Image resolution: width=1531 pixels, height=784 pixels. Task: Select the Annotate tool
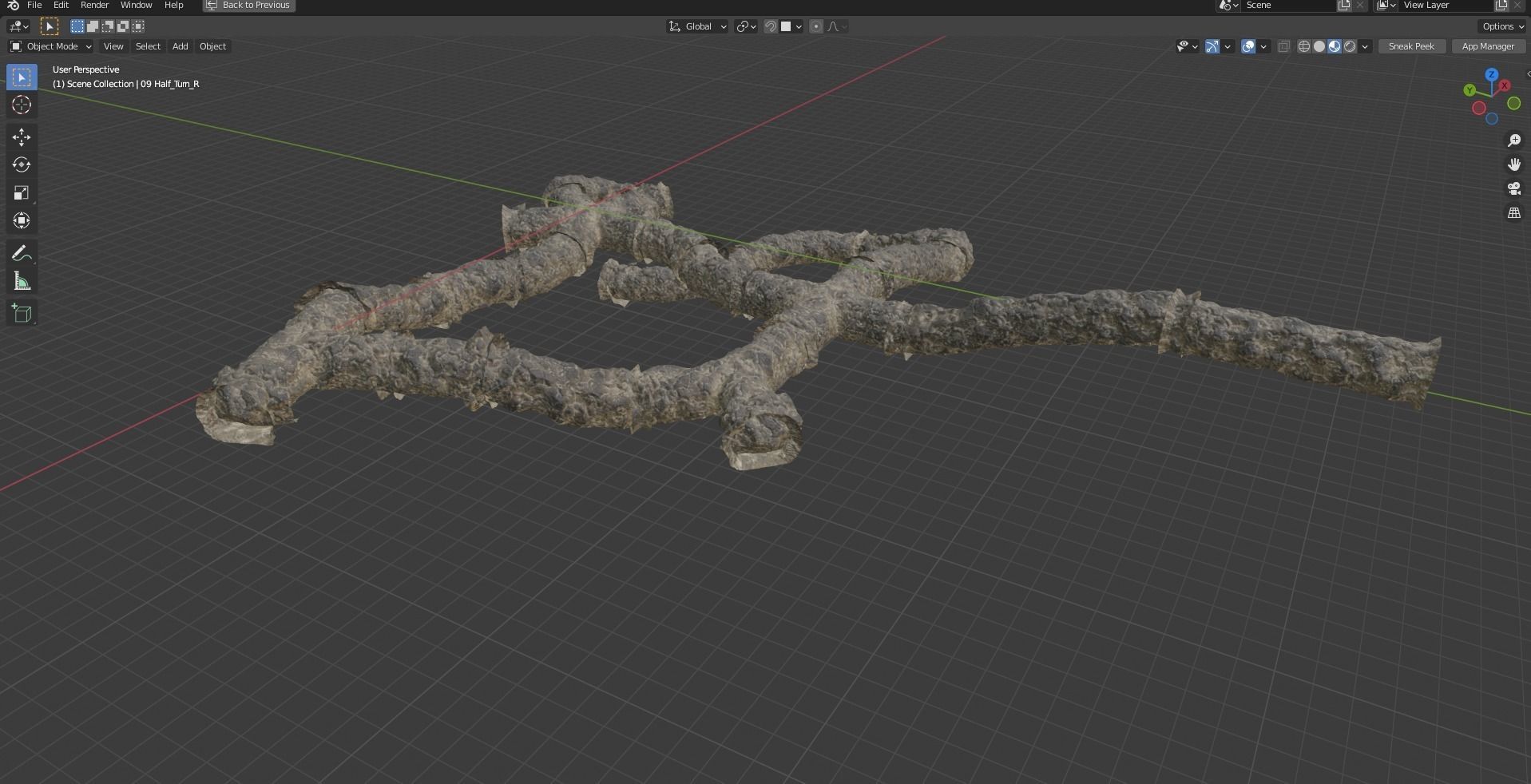(22, 254)
